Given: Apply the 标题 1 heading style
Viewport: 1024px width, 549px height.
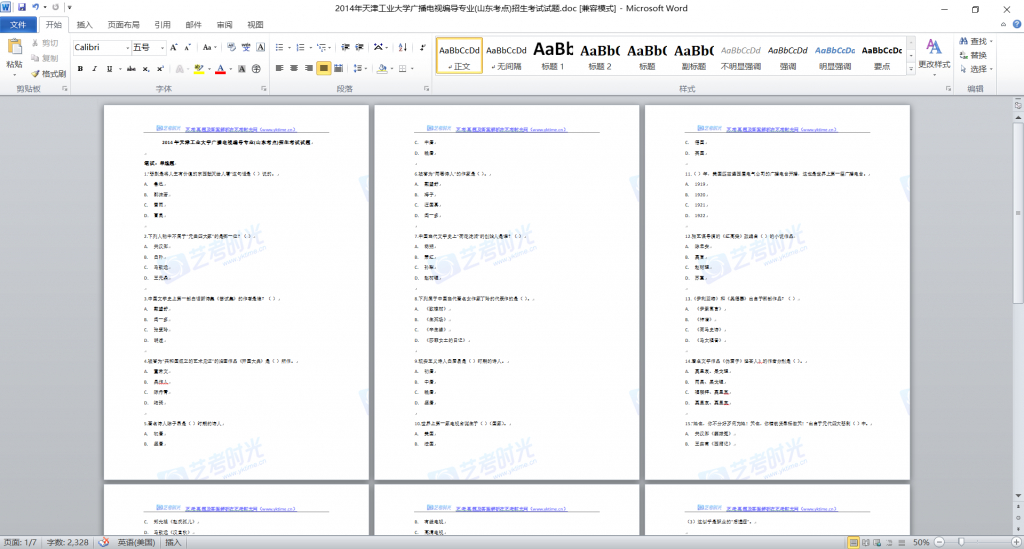Looking at the screenshot, I should (553, 55).
